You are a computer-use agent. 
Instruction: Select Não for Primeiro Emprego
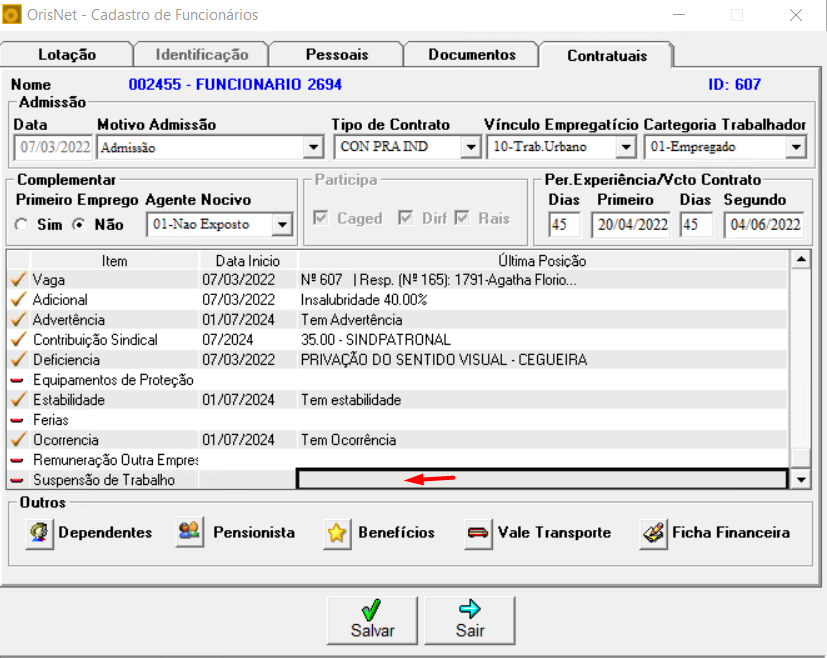pyautogui.click(x=80, y=225)
